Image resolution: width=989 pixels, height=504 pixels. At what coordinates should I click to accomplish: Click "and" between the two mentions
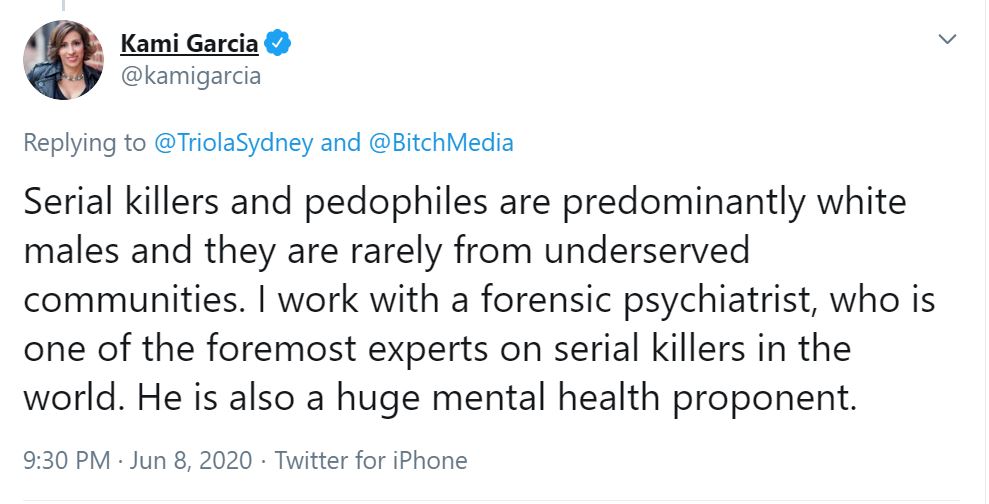click(x=340, y=142)
